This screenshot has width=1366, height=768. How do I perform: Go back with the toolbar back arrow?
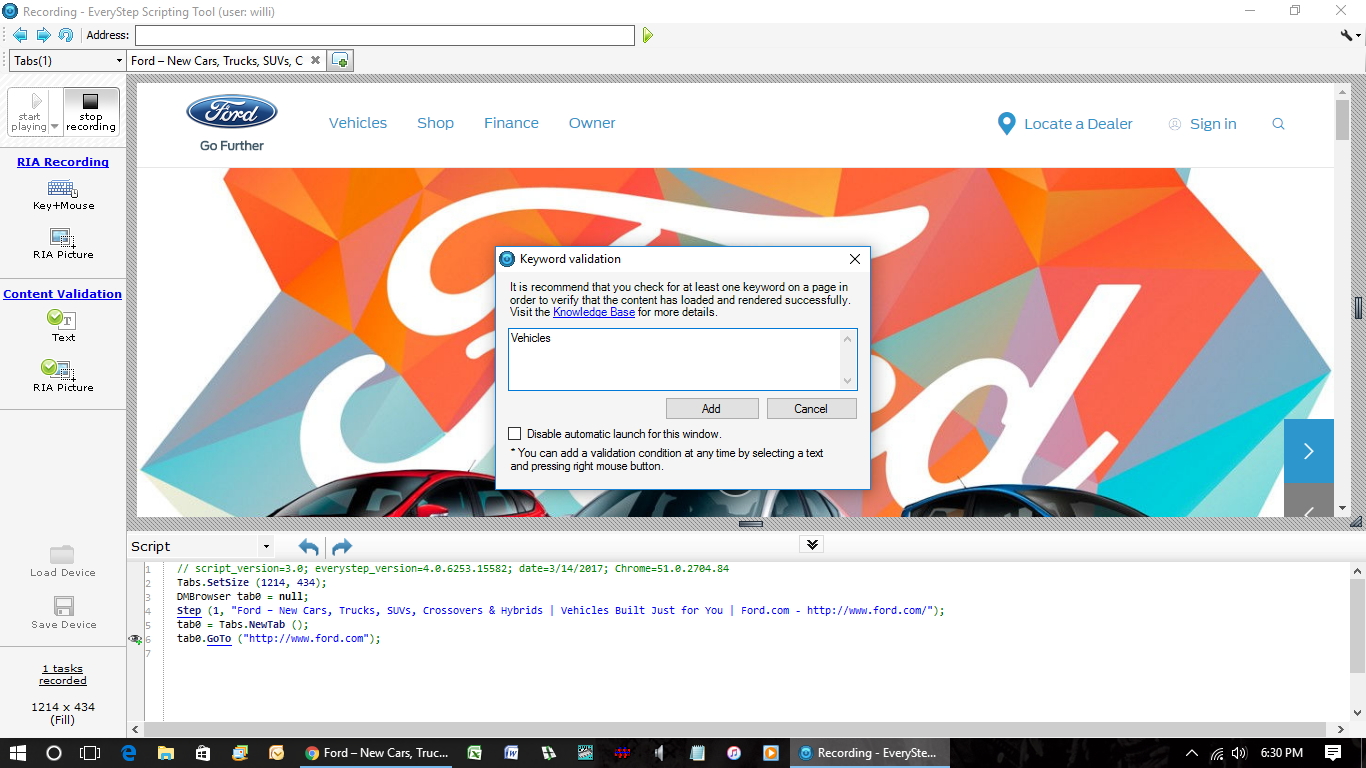tap(20, 35)
